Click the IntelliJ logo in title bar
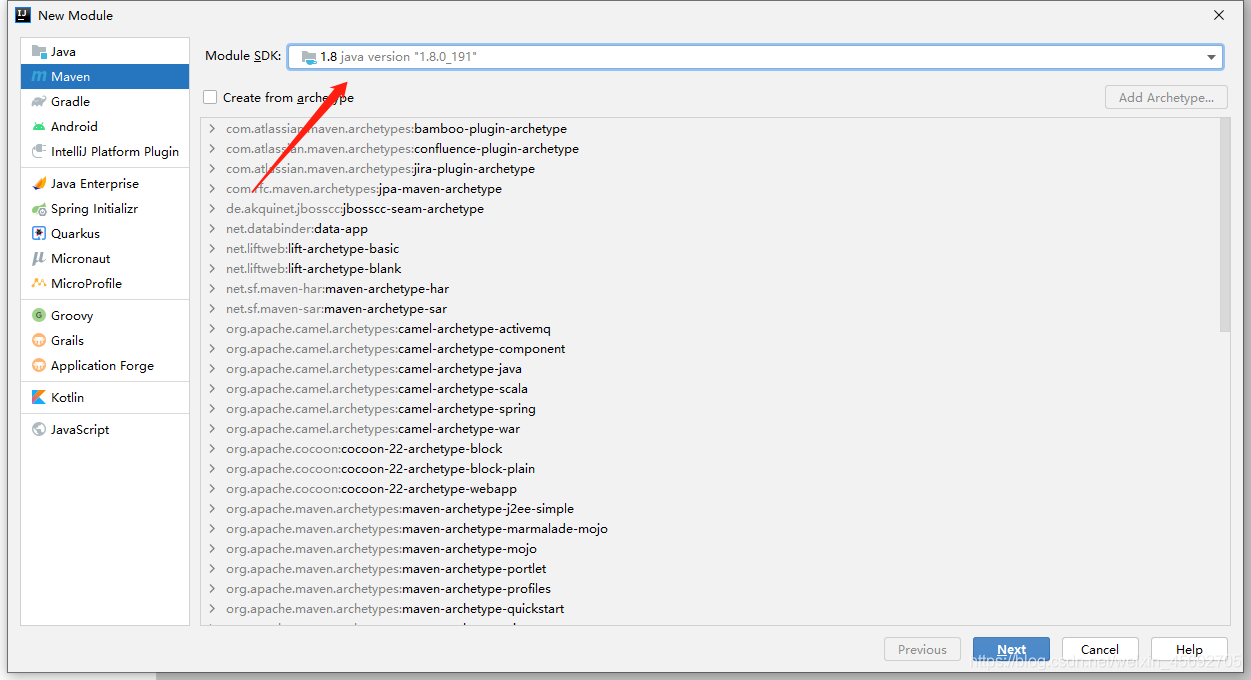Viewport: 1251px width, 680px height. pos(22,15)
